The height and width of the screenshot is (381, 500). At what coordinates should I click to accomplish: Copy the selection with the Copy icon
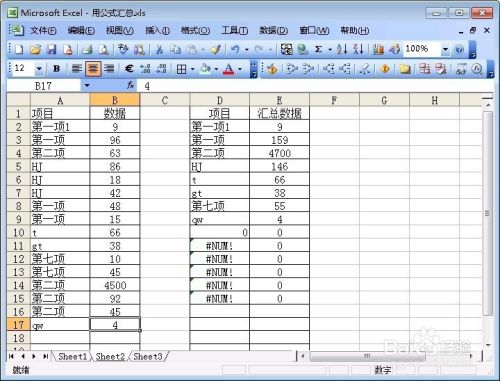coord(175,50)
